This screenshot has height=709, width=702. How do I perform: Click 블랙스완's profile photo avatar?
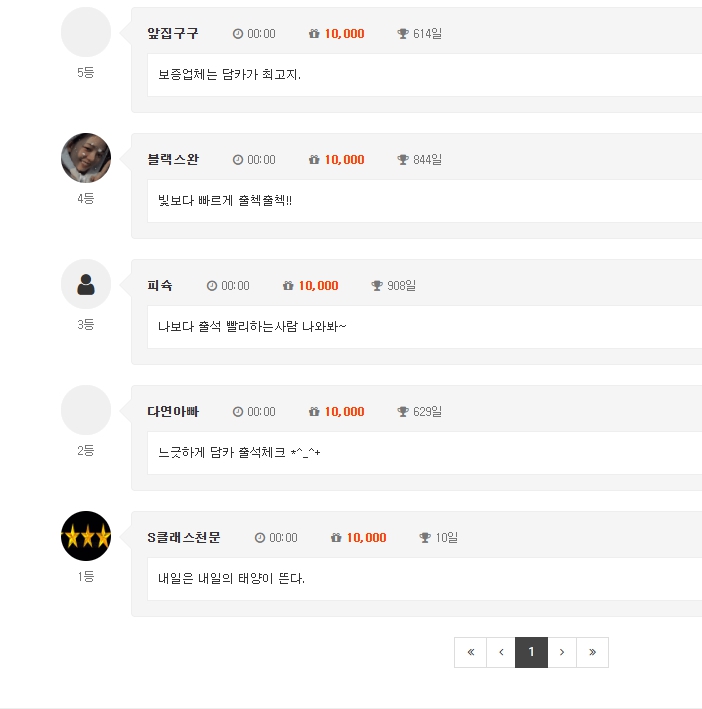86,158
